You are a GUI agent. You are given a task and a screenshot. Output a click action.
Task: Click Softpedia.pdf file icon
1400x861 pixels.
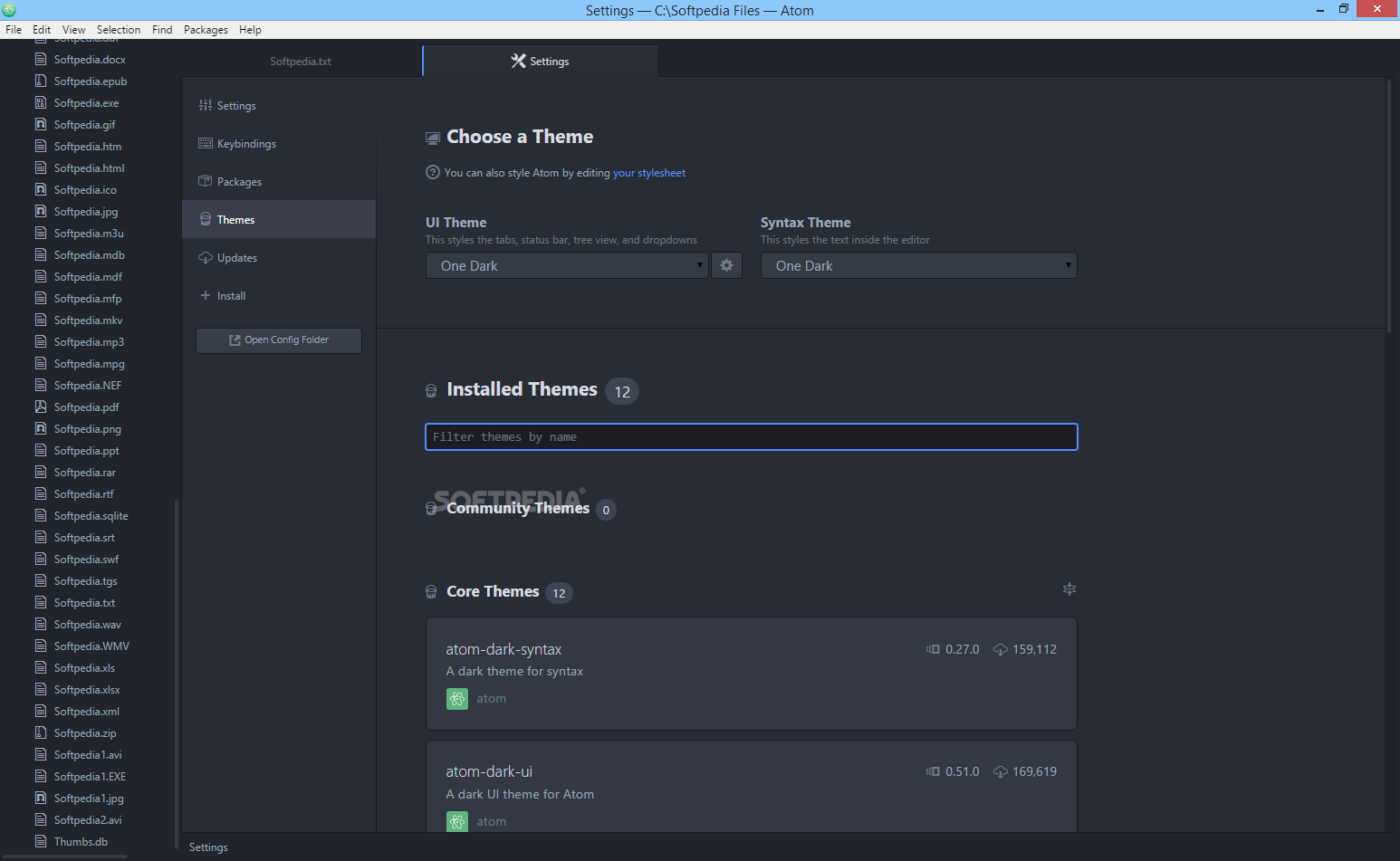coord(41,407)
